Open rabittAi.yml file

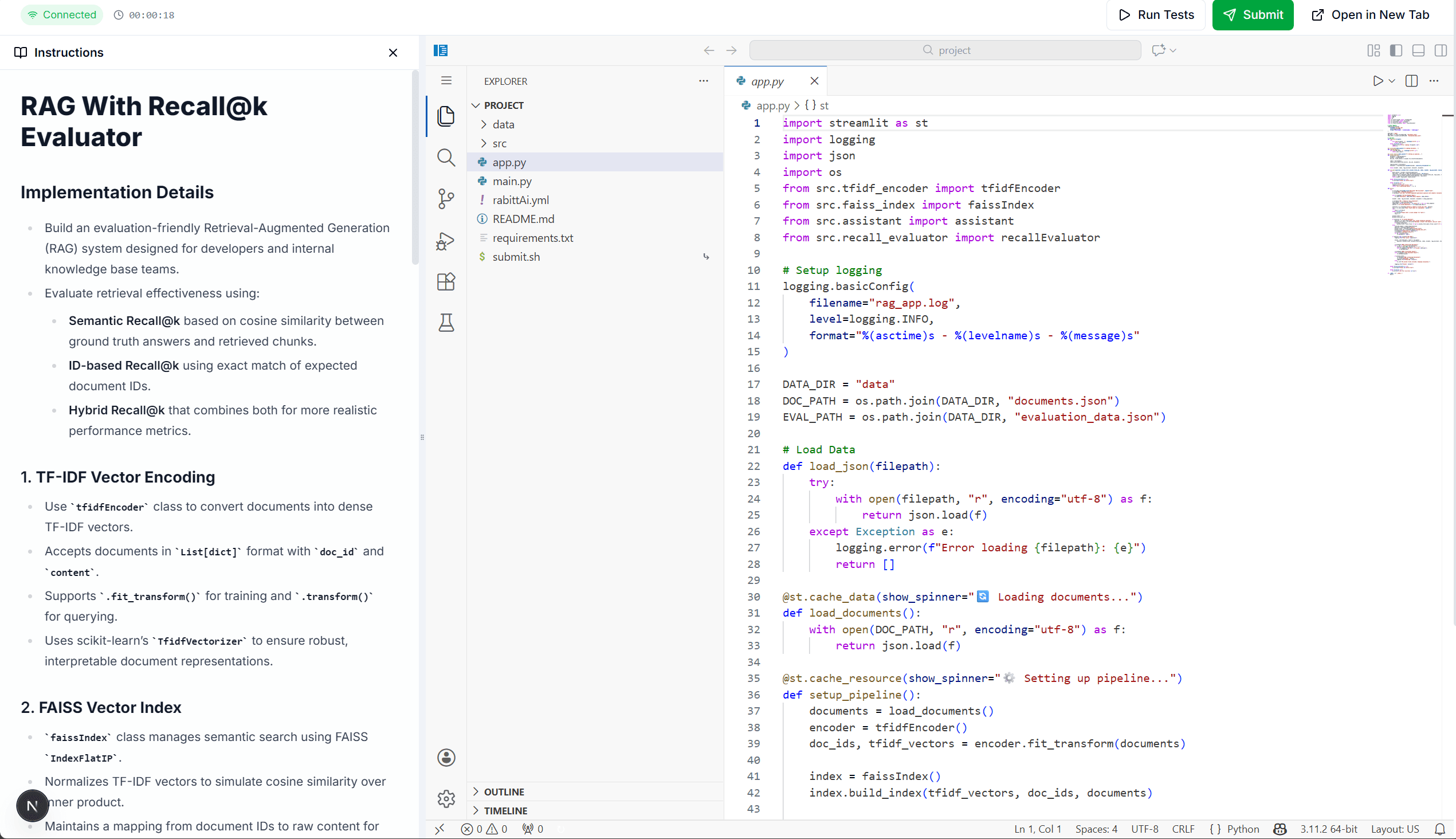coord(595,201)
